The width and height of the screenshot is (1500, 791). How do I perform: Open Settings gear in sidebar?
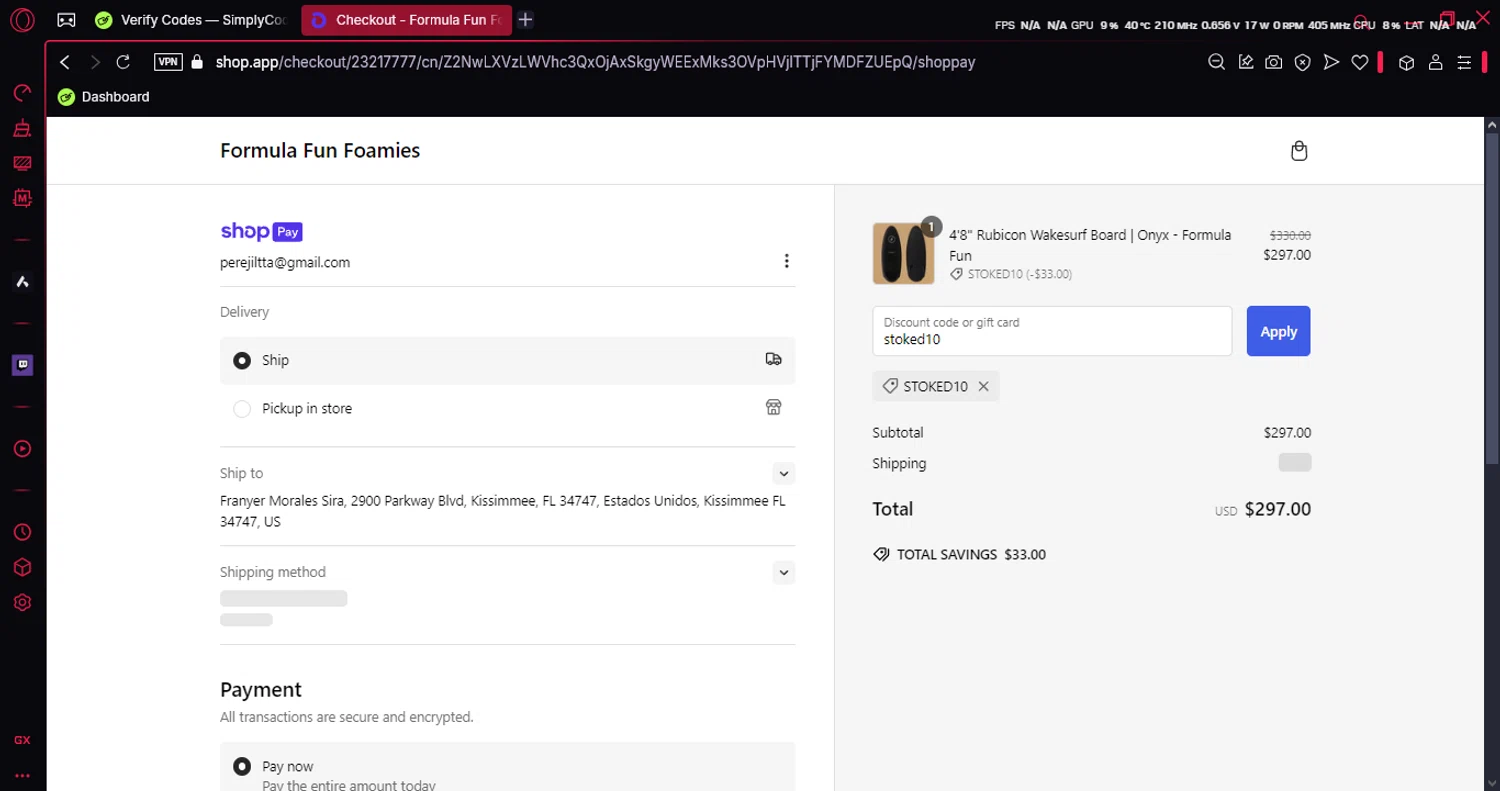click(x=22, y=603)
